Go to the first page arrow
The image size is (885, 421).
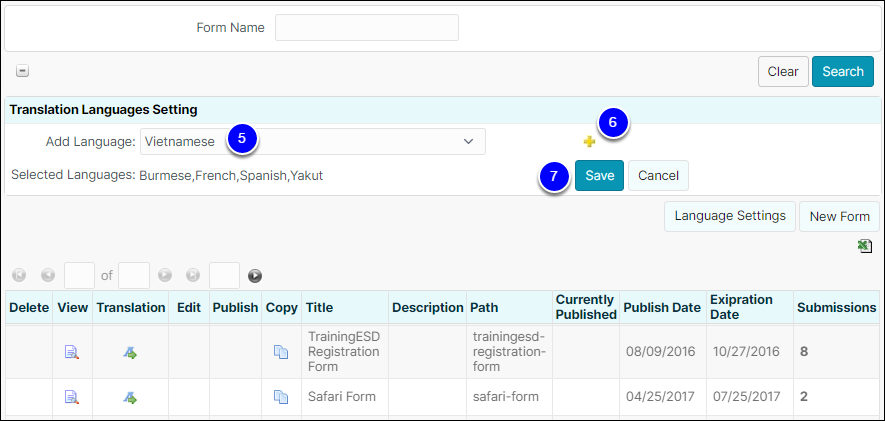point(19,275)
